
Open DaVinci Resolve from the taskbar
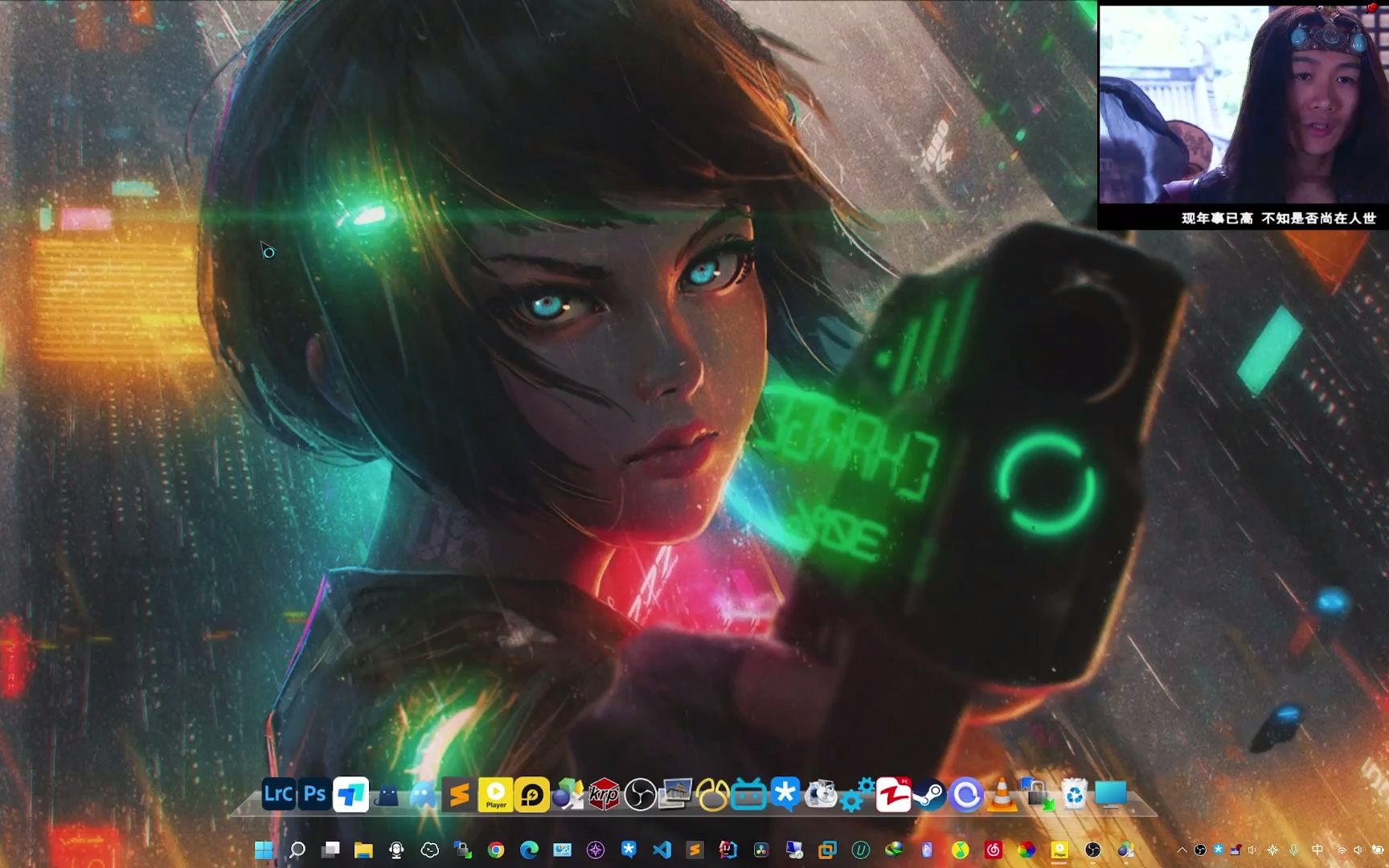(761, 850)
